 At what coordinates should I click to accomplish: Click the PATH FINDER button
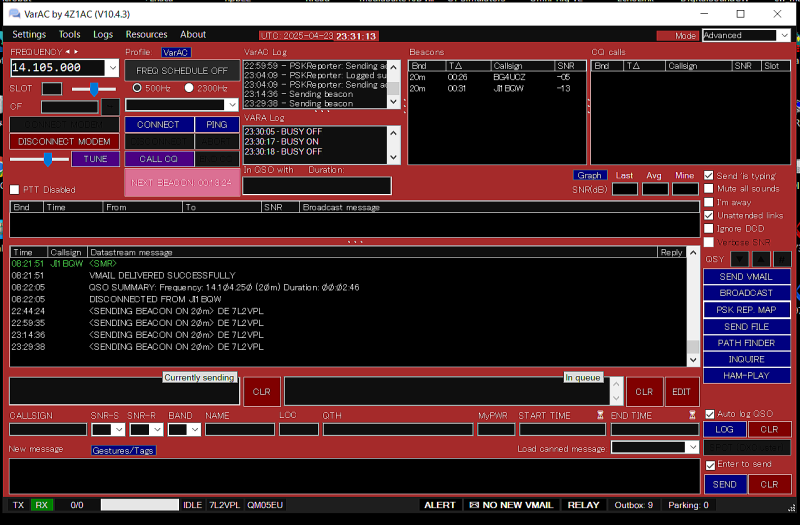746,343
